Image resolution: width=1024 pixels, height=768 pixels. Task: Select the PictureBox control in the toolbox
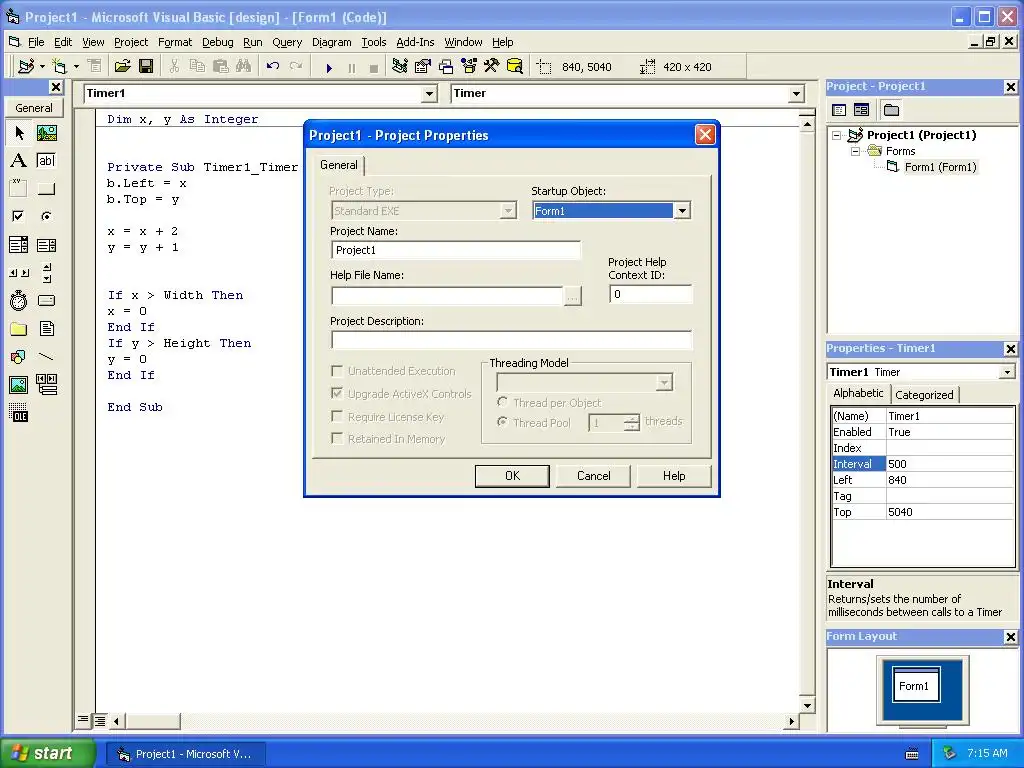(x=46, y=133)
